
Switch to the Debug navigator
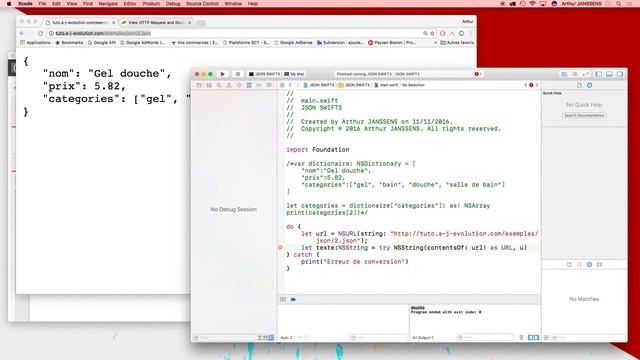coord(249,85)
